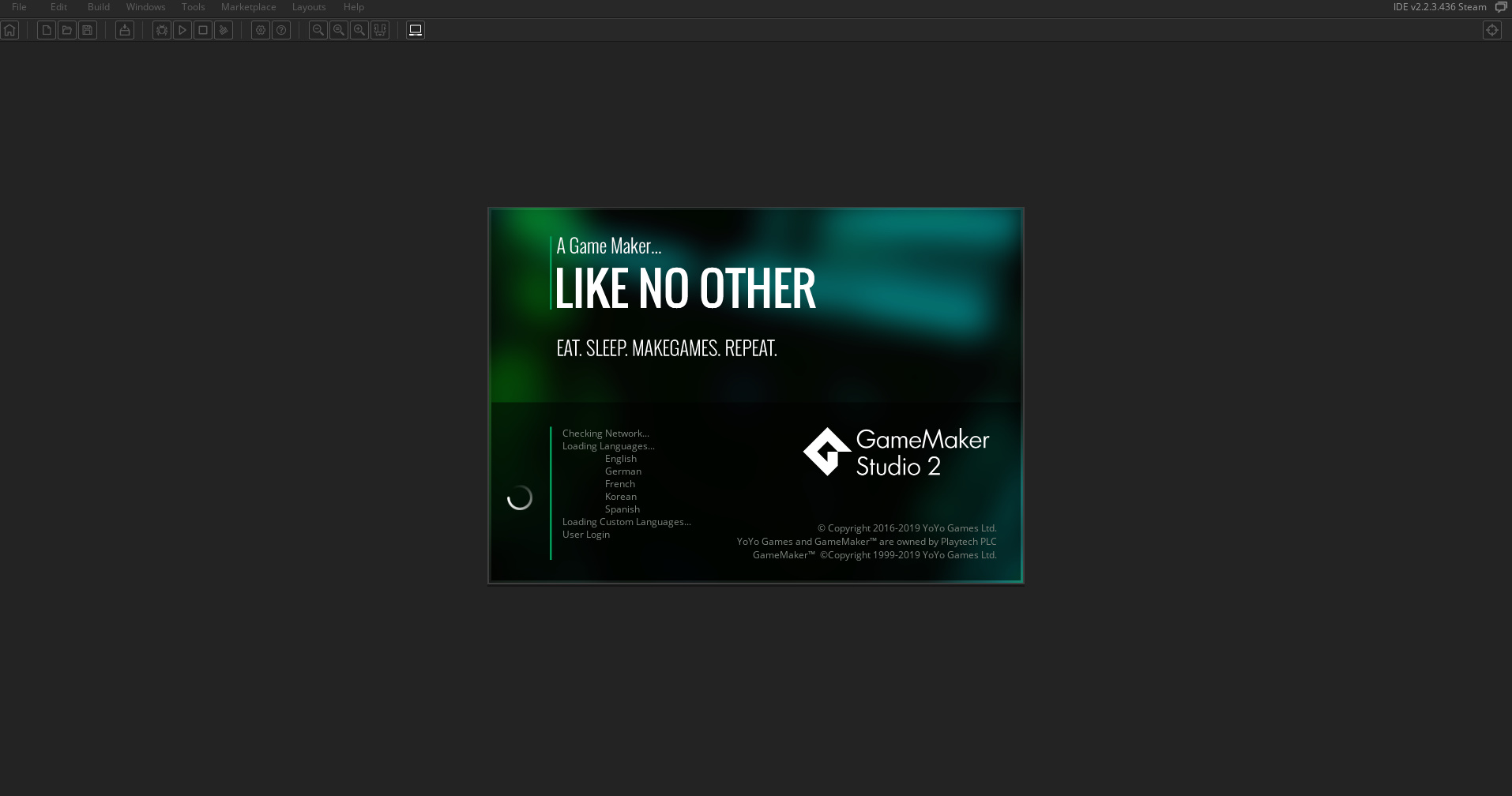Image resolution: width=1512 pixels, height=796 pixels.
Task: Open the help manual question mark icon
Action: (x=281, y=30)
